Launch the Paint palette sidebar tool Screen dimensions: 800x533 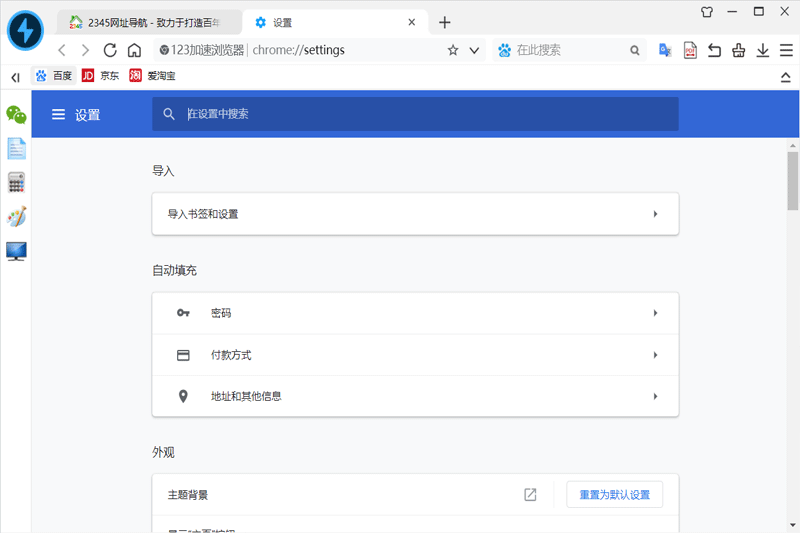pyautogui.click(x=16, y=216)
